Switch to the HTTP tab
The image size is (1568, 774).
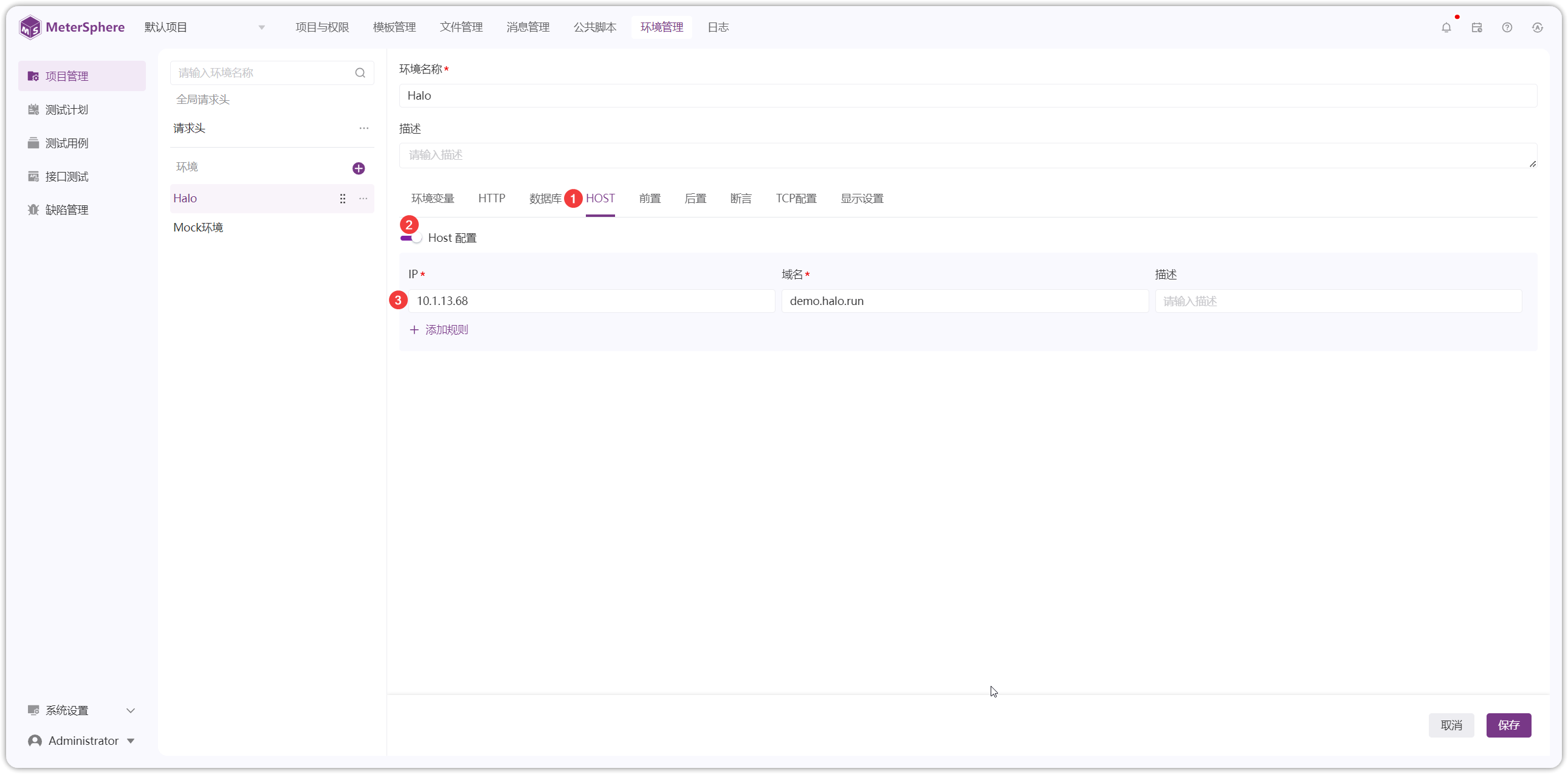[x=492, y=199]
